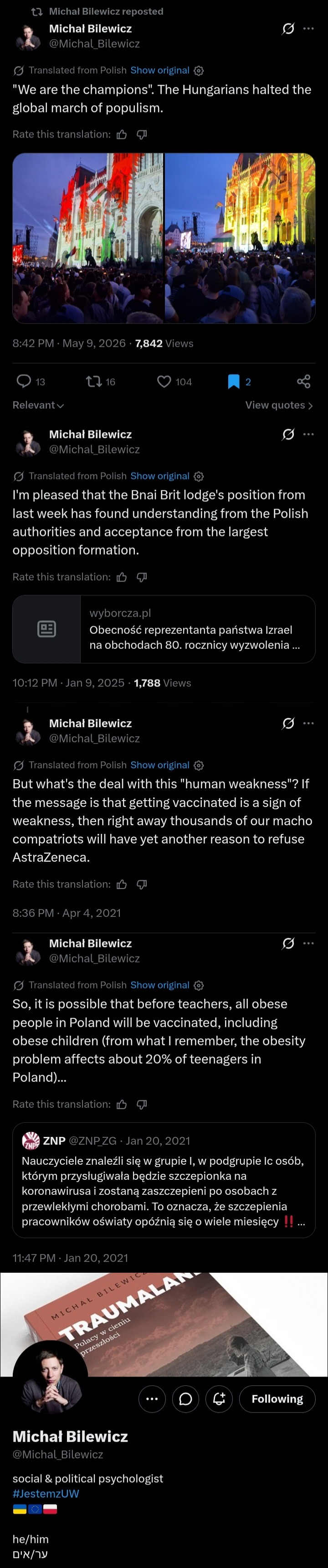Open Grok icon on top tweet
This screenshot has height=1568, width=328.
click(x=288, y=29)
